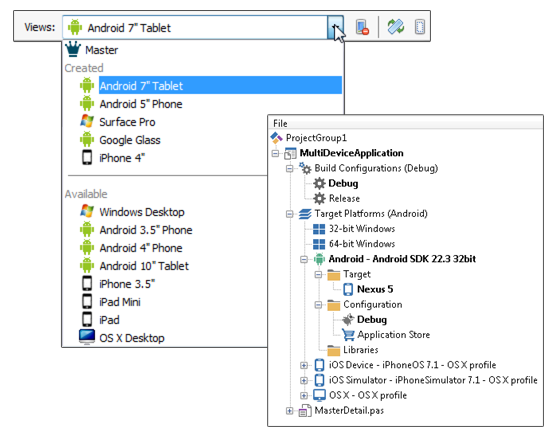Click the Target Platforms stack icon

click(x=305, y=214)
